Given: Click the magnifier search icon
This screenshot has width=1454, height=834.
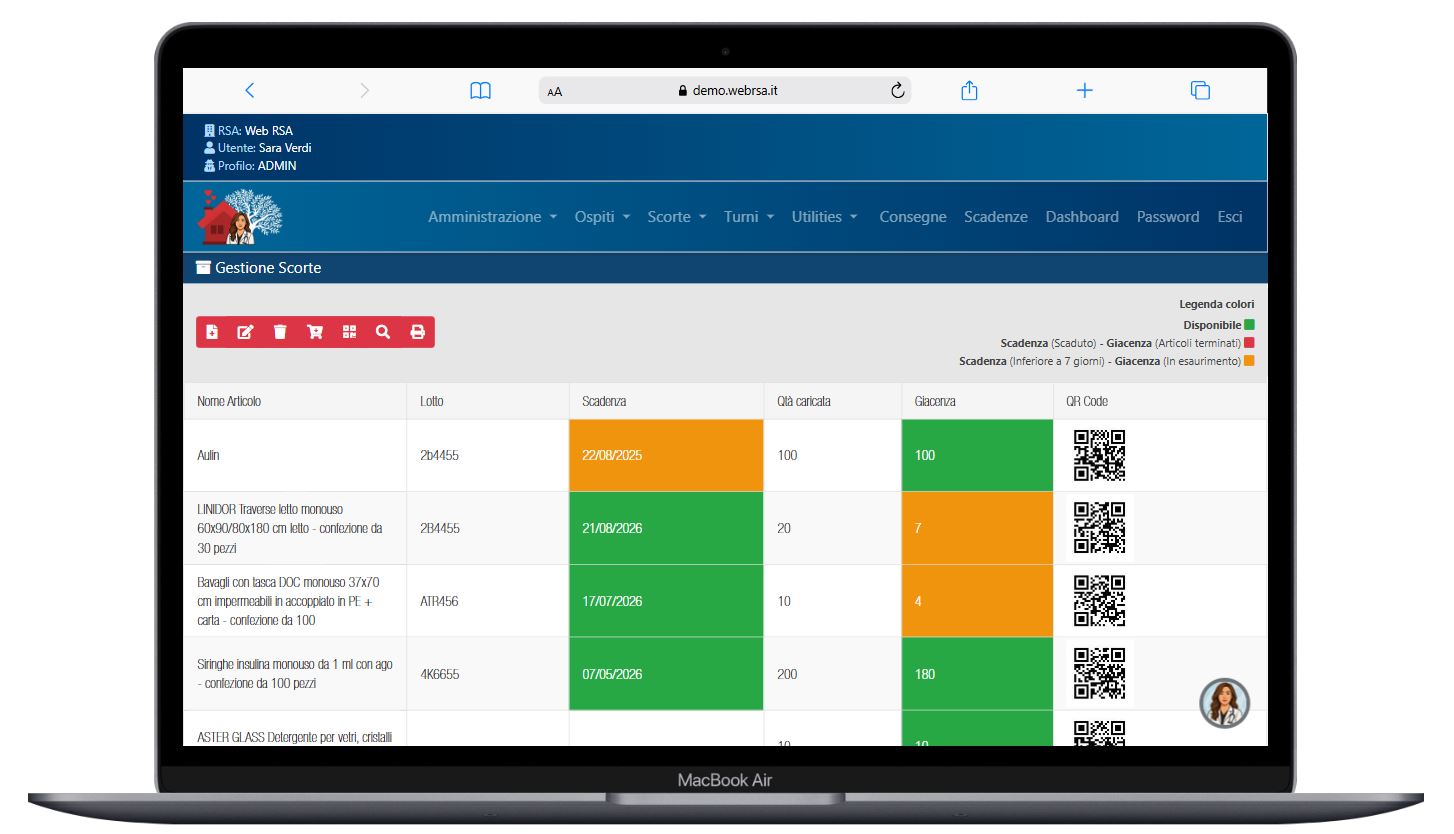Looking at the screenshot, I should click(x=383, y=333).
